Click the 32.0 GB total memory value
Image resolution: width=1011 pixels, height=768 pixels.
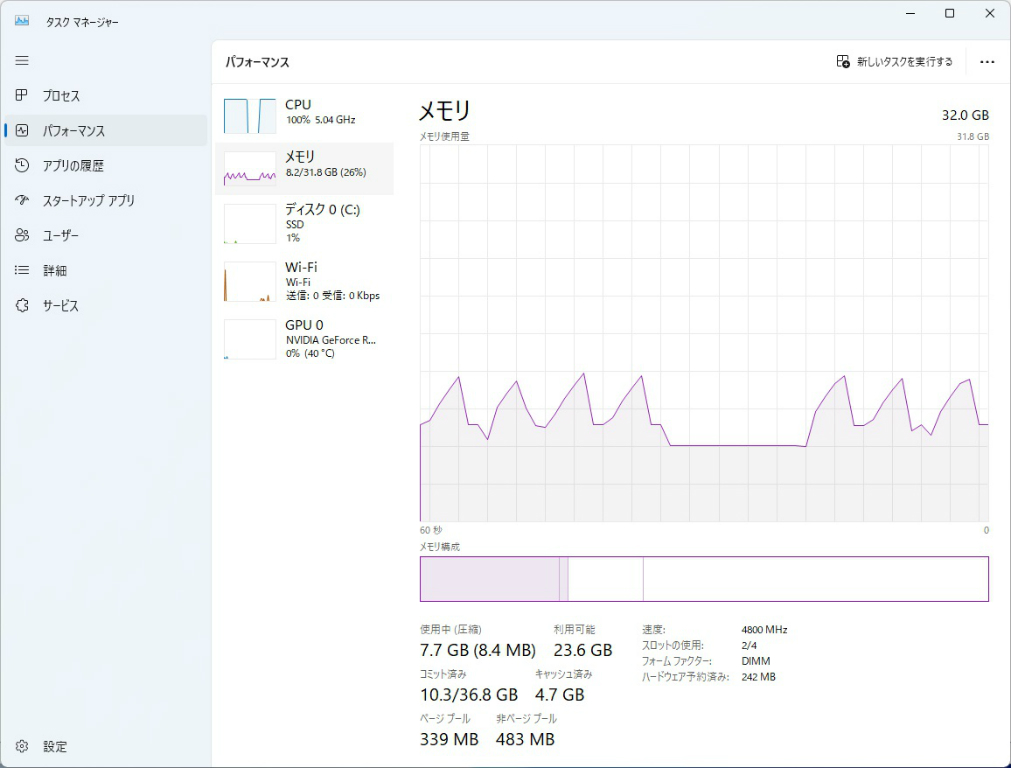pos(965,115)
